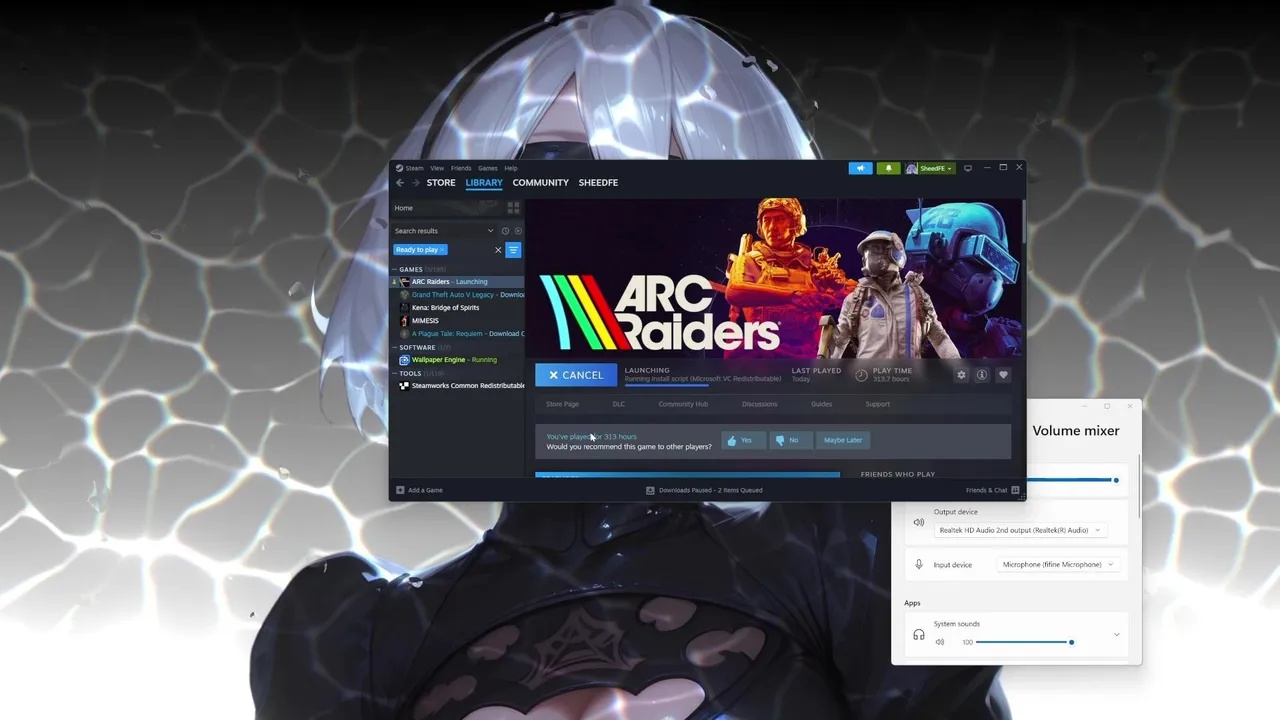This screenshot has height=720, width=1280.
Task: Open the Store Page link
Action: pos(562,404)
